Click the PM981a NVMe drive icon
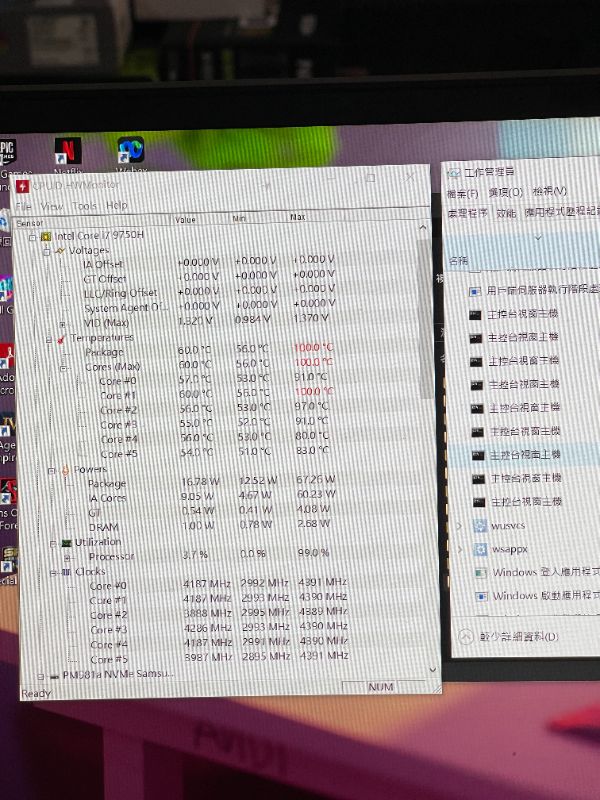This screenshot has width=600, height=800. (x=54, y=677)
